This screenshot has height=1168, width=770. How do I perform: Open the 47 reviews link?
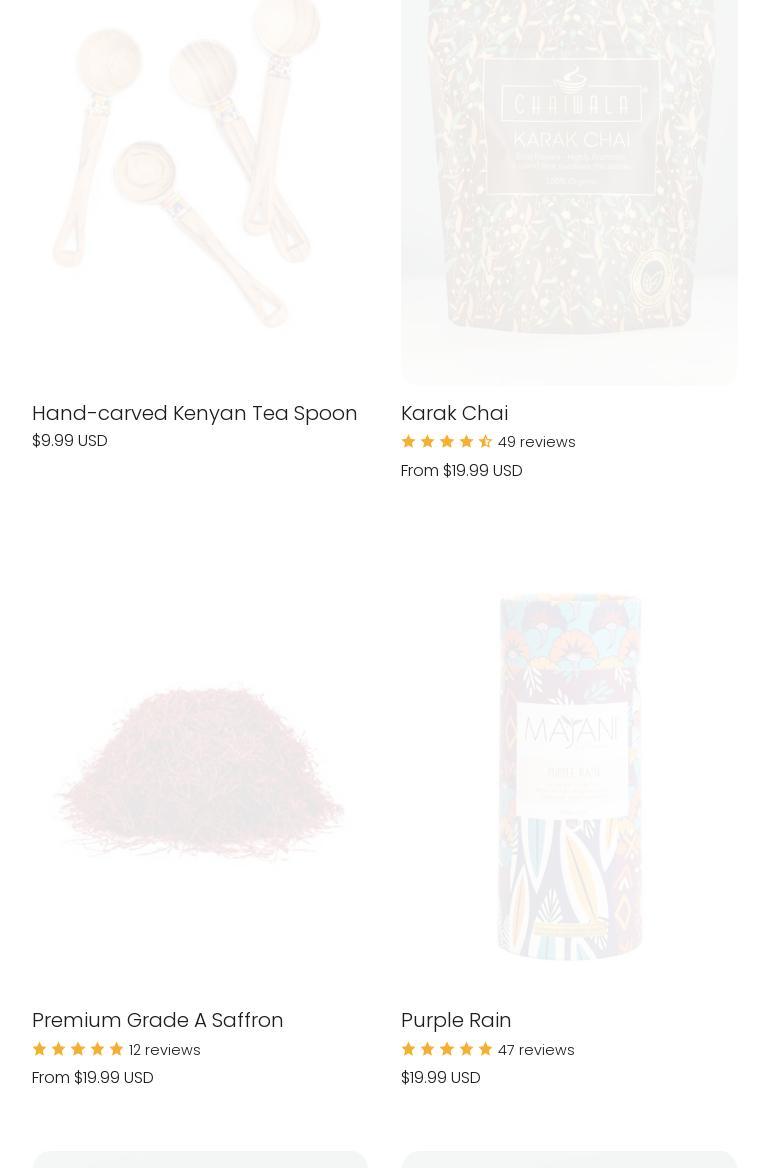click(x=536, y=1050)
